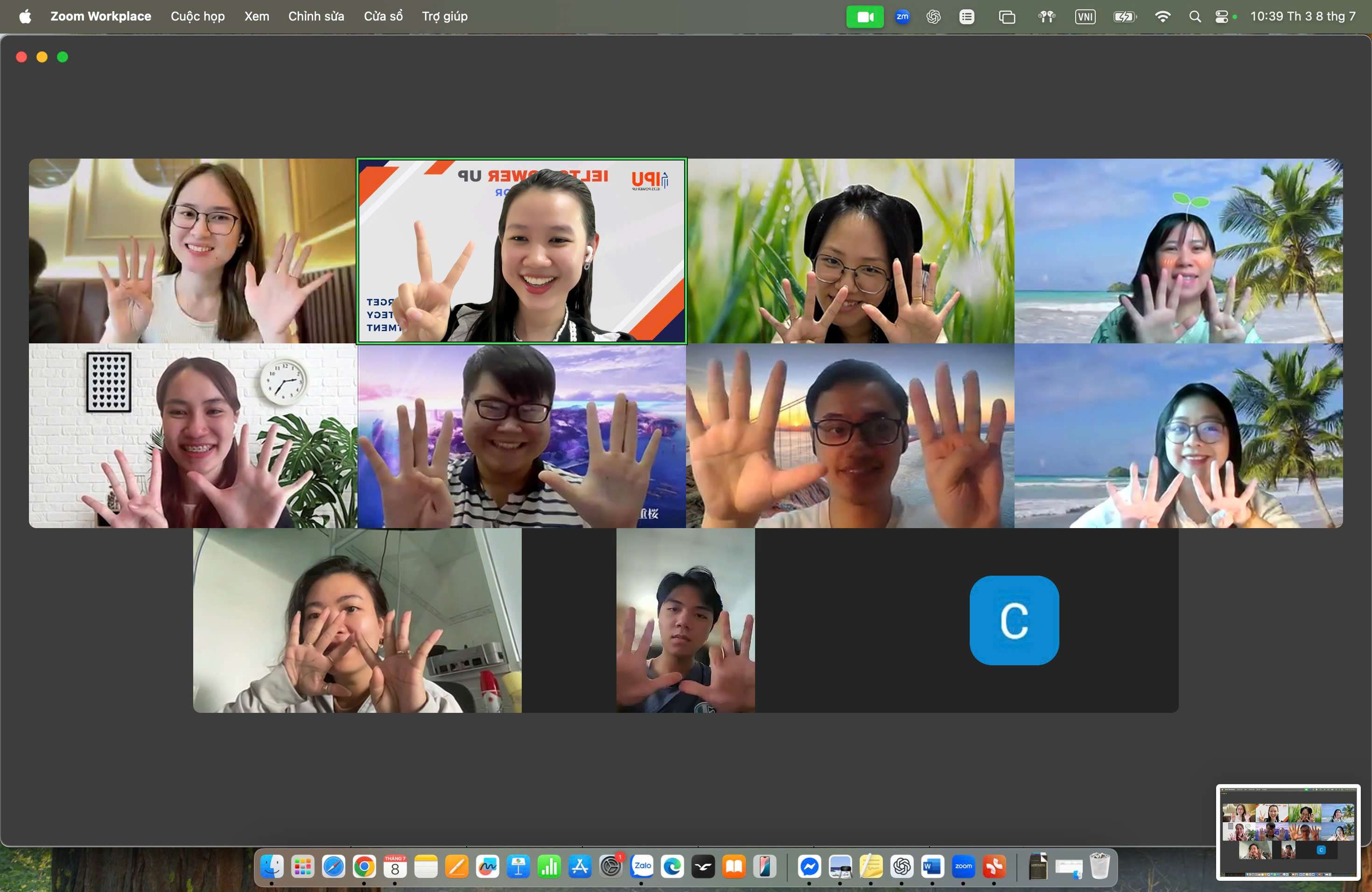This screenshot has width=1372, height=892.
Task: Open Finder from the Dock
Action: click(x=272, y=866)
